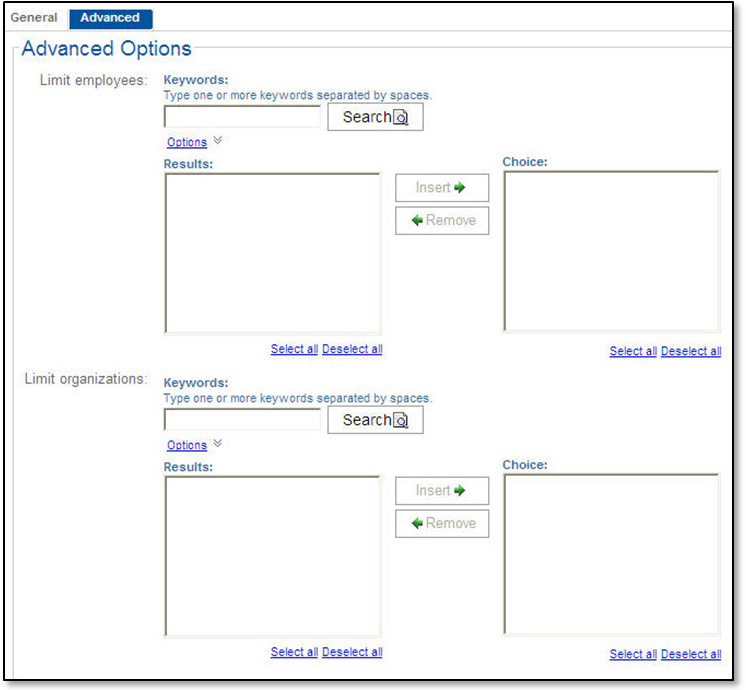Click Deselect all under organizations Choice list
This screenshot has height=690, width=746.
click(x=691, y=654)
